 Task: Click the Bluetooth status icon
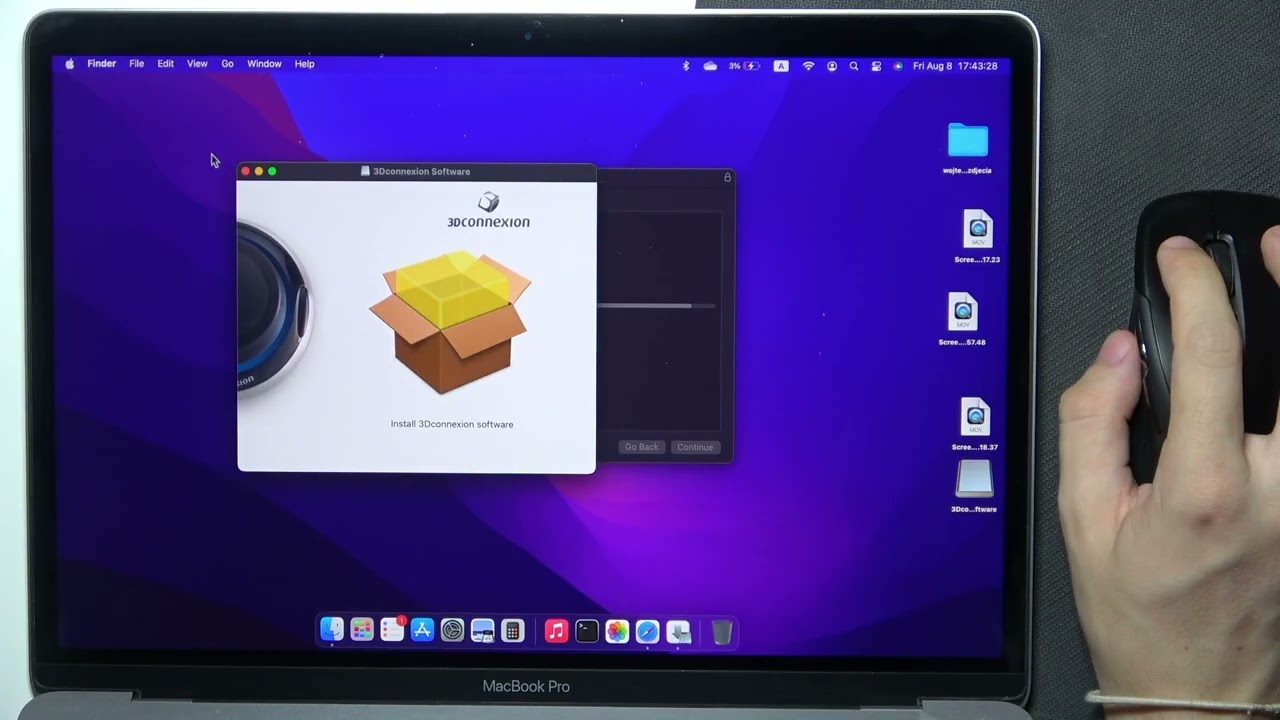tap(686, 66)
